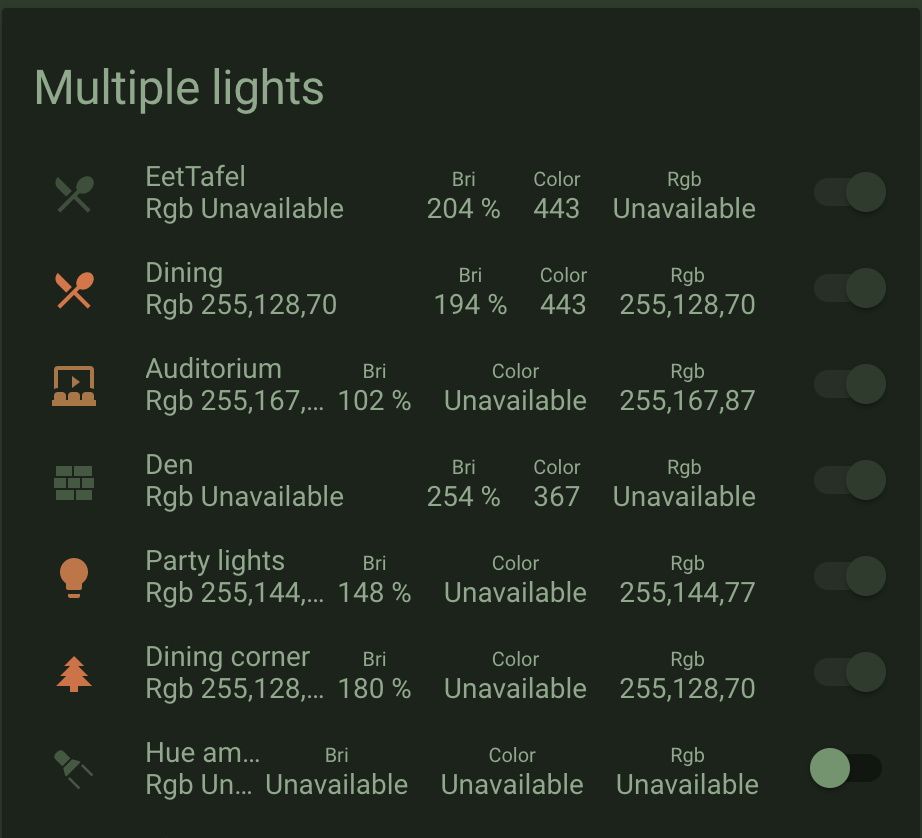Image resolution: width=922 pixels, height=838 pixels.
Task: Open the Rgb 255,167,87 value for Auditorium
Action: (x=687, y=401)
